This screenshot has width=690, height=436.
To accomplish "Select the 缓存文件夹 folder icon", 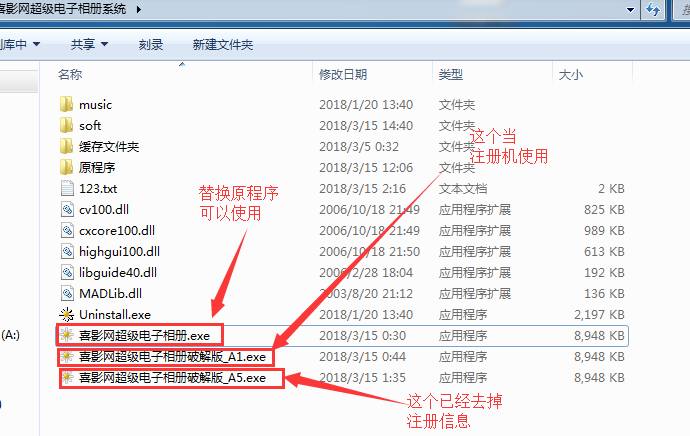I will pos(66,147).
